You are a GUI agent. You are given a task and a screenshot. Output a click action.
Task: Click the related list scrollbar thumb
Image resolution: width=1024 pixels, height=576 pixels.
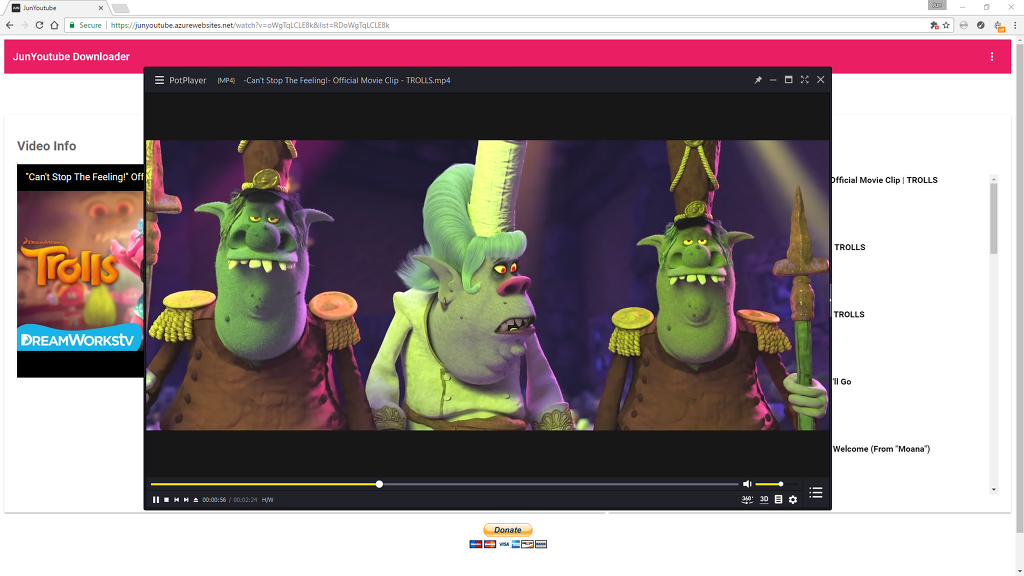tap(994, 219)
